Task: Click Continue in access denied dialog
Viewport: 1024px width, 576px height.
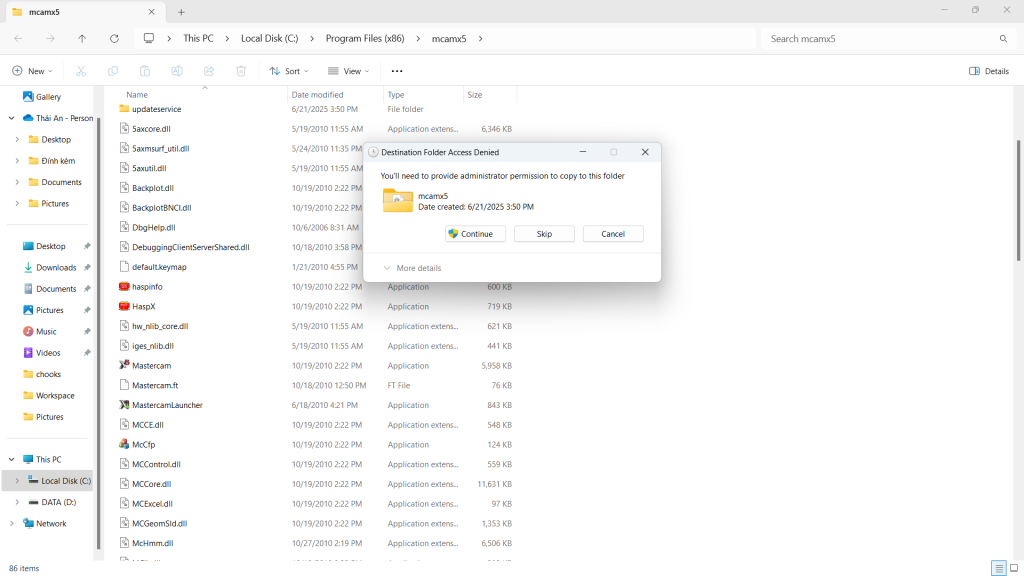Action: 475,234
